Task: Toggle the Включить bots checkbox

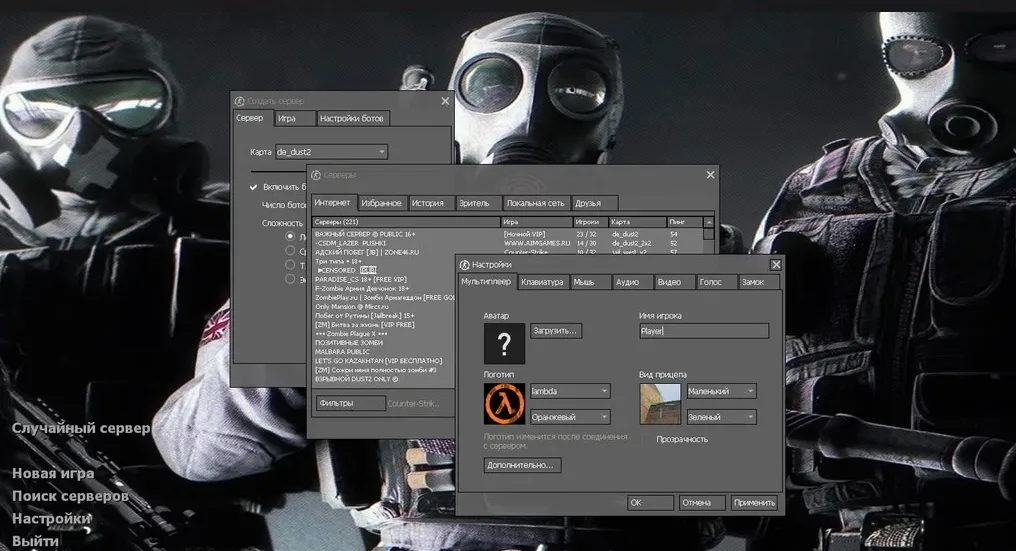Action: click(x=254, y=187)
